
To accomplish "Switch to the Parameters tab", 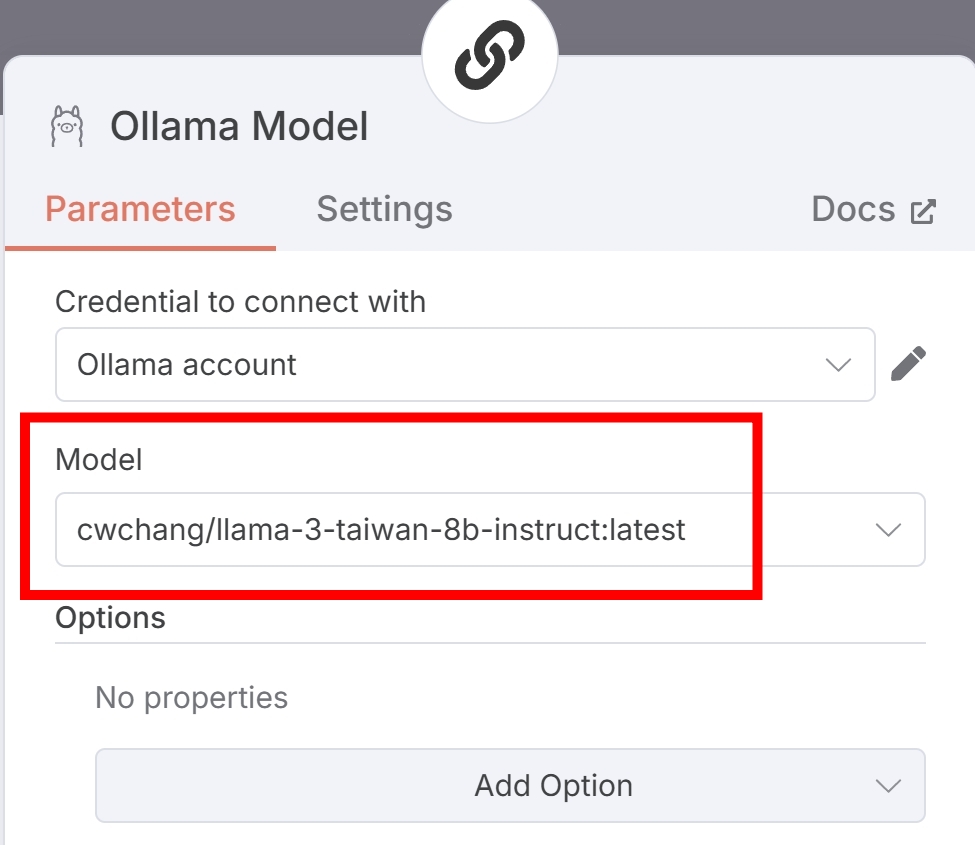I will [x=141, y=209].
